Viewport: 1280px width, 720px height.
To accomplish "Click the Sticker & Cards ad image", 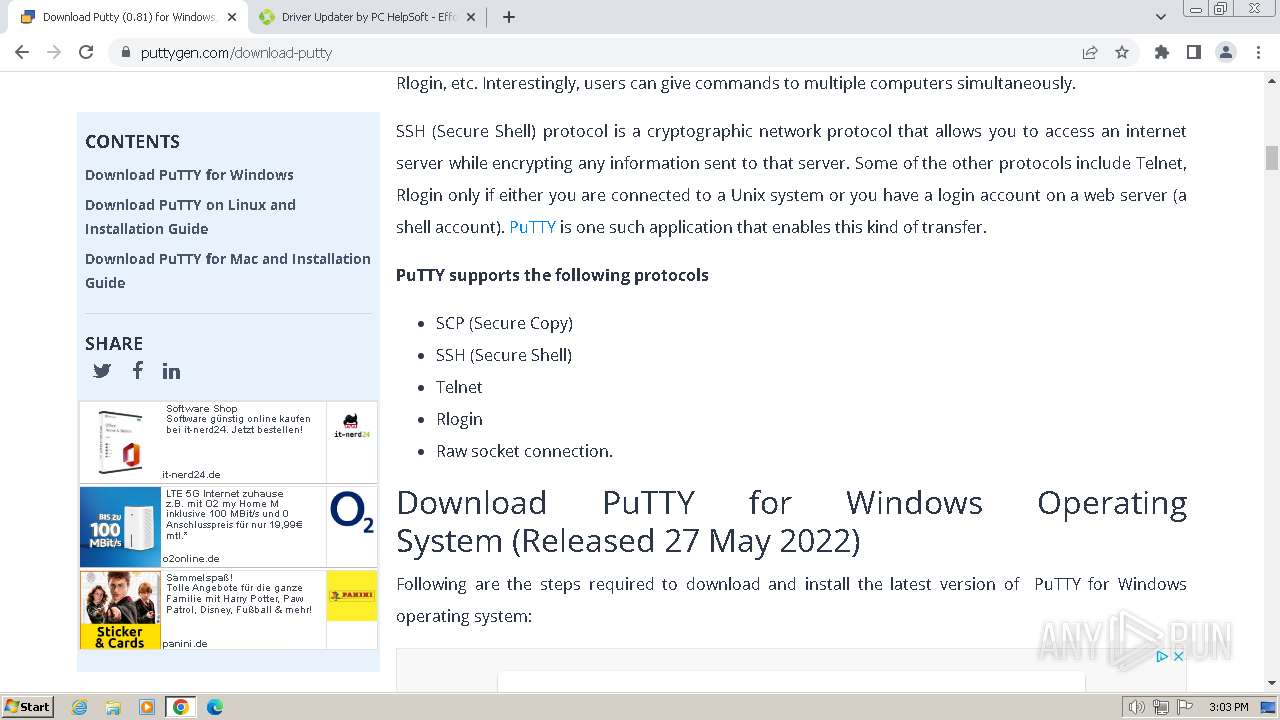I will [120, 610].
